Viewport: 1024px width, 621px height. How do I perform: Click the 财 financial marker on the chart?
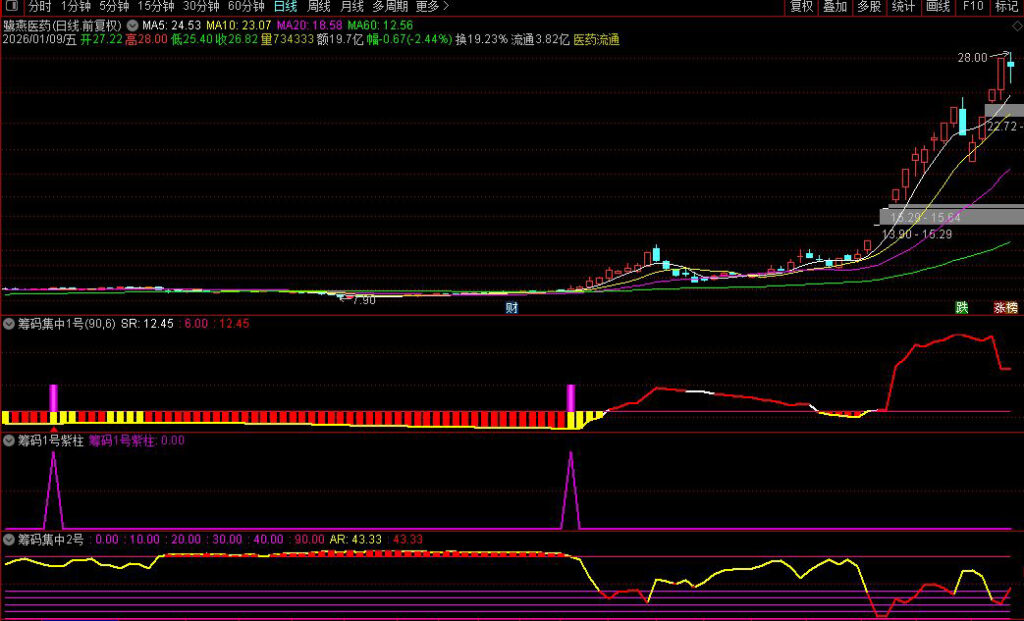pyautogui.click(x=511, y=308)
